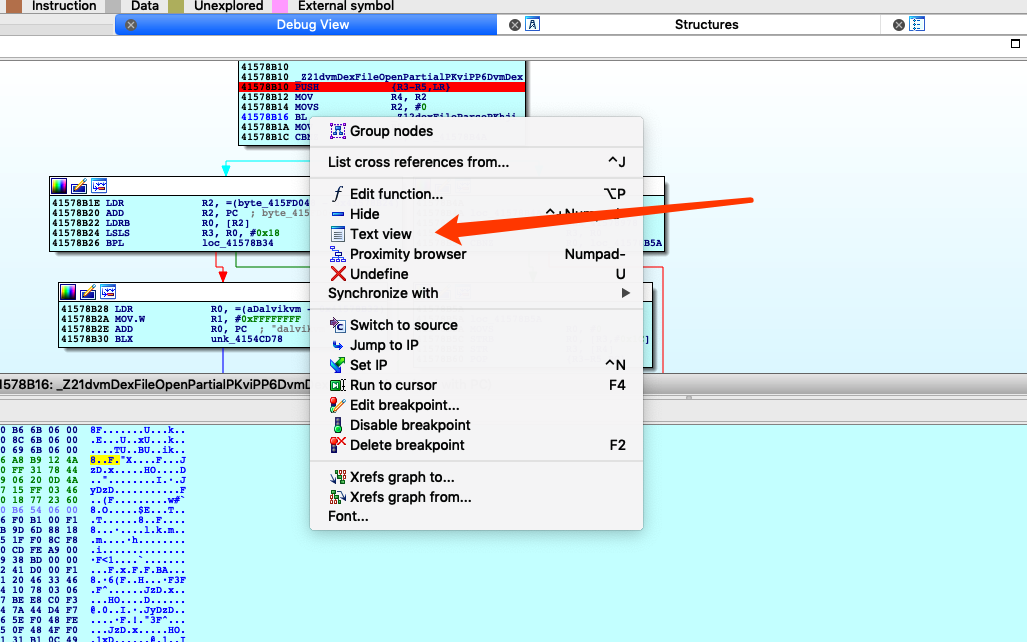
Task: Click Set IP checkmark icon
Action: coord(337,365)
